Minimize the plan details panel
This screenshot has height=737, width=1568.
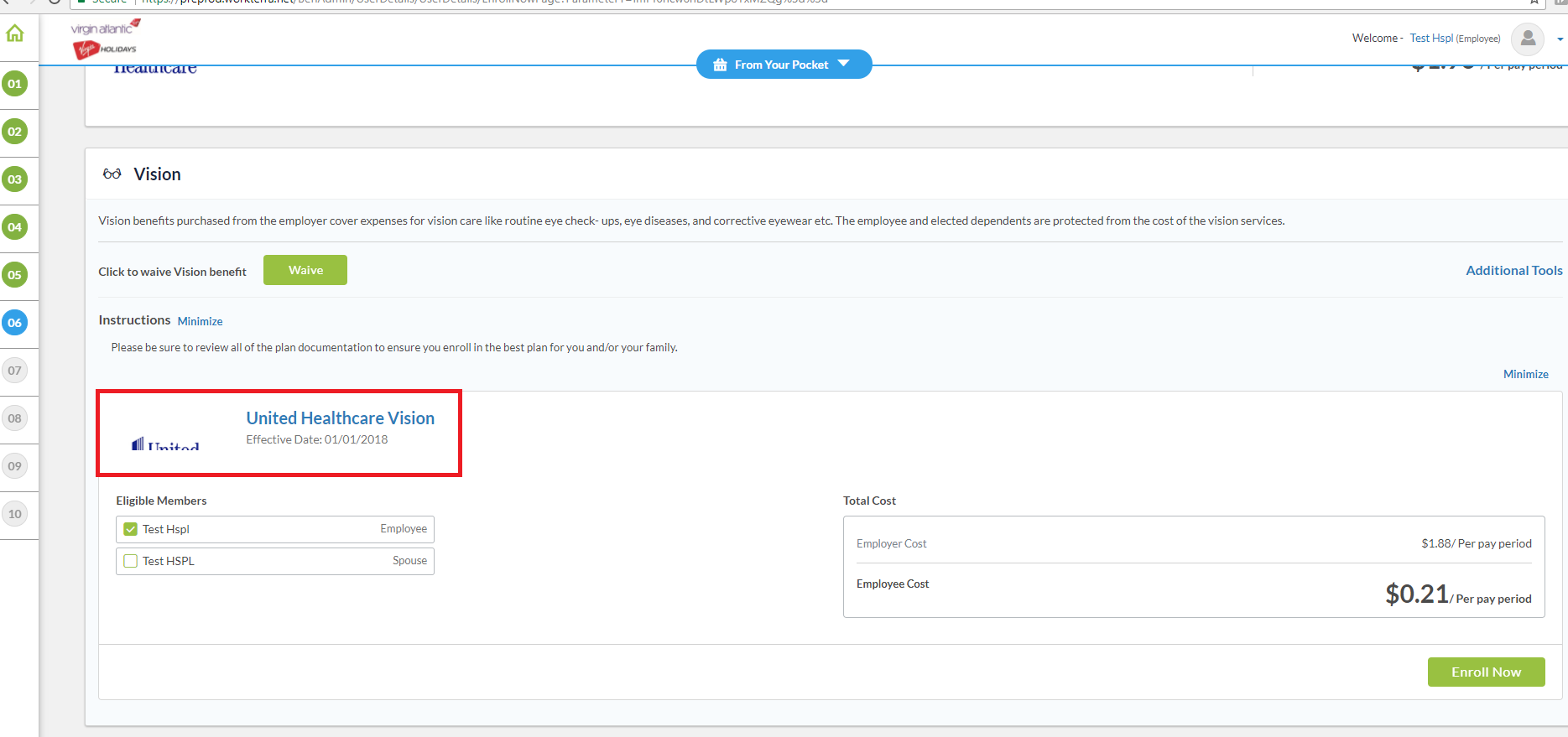pos(1525,374)
